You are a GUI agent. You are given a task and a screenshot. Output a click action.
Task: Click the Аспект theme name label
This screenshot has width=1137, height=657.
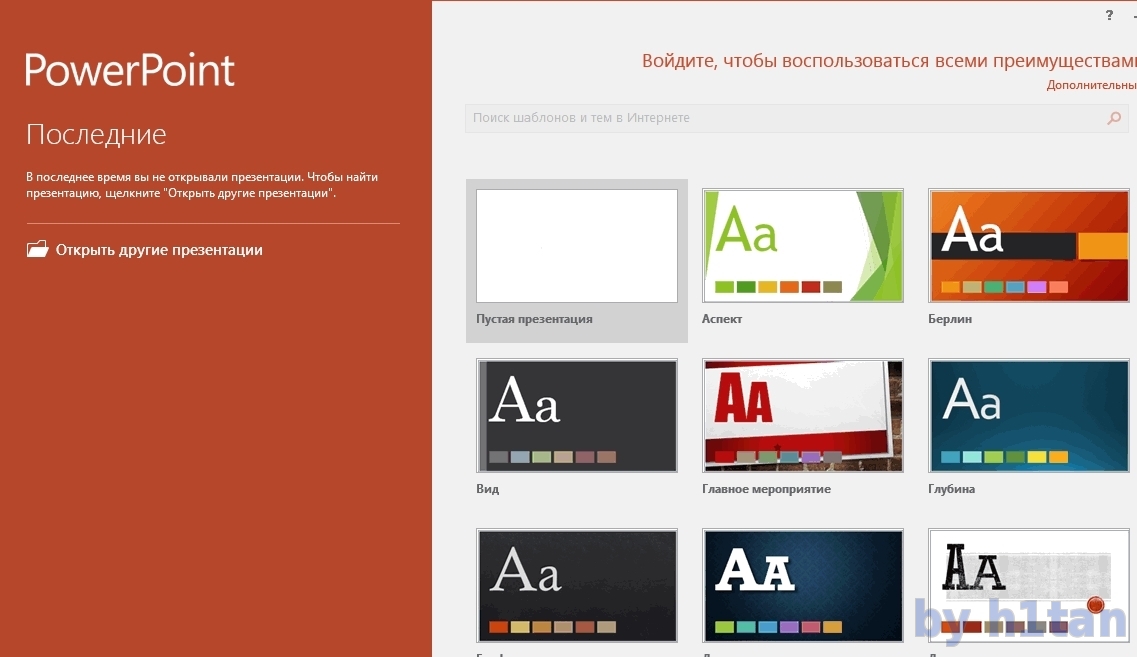coord(722,319)
